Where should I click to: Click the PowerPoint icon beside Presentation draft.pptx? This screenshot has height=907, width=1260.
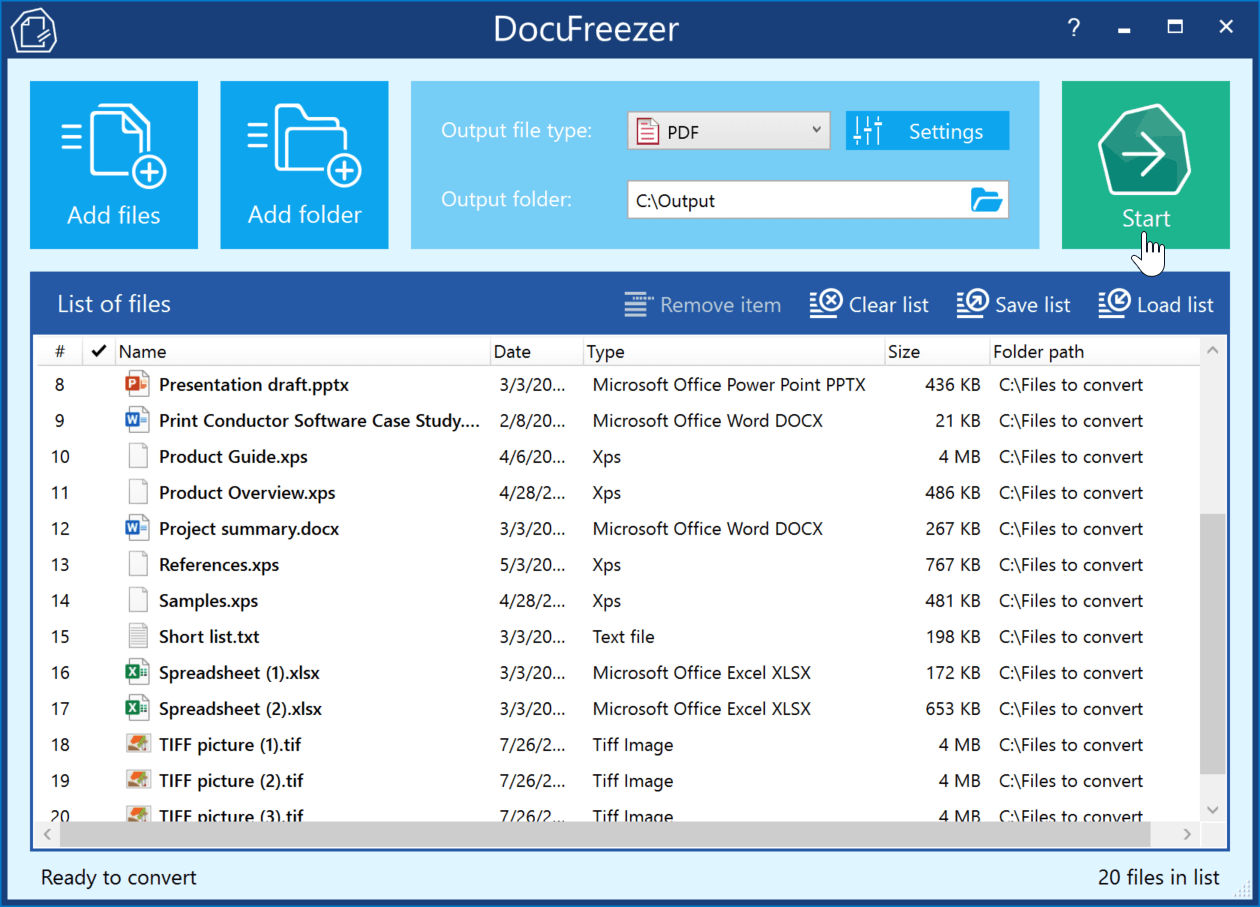point(136,384)
